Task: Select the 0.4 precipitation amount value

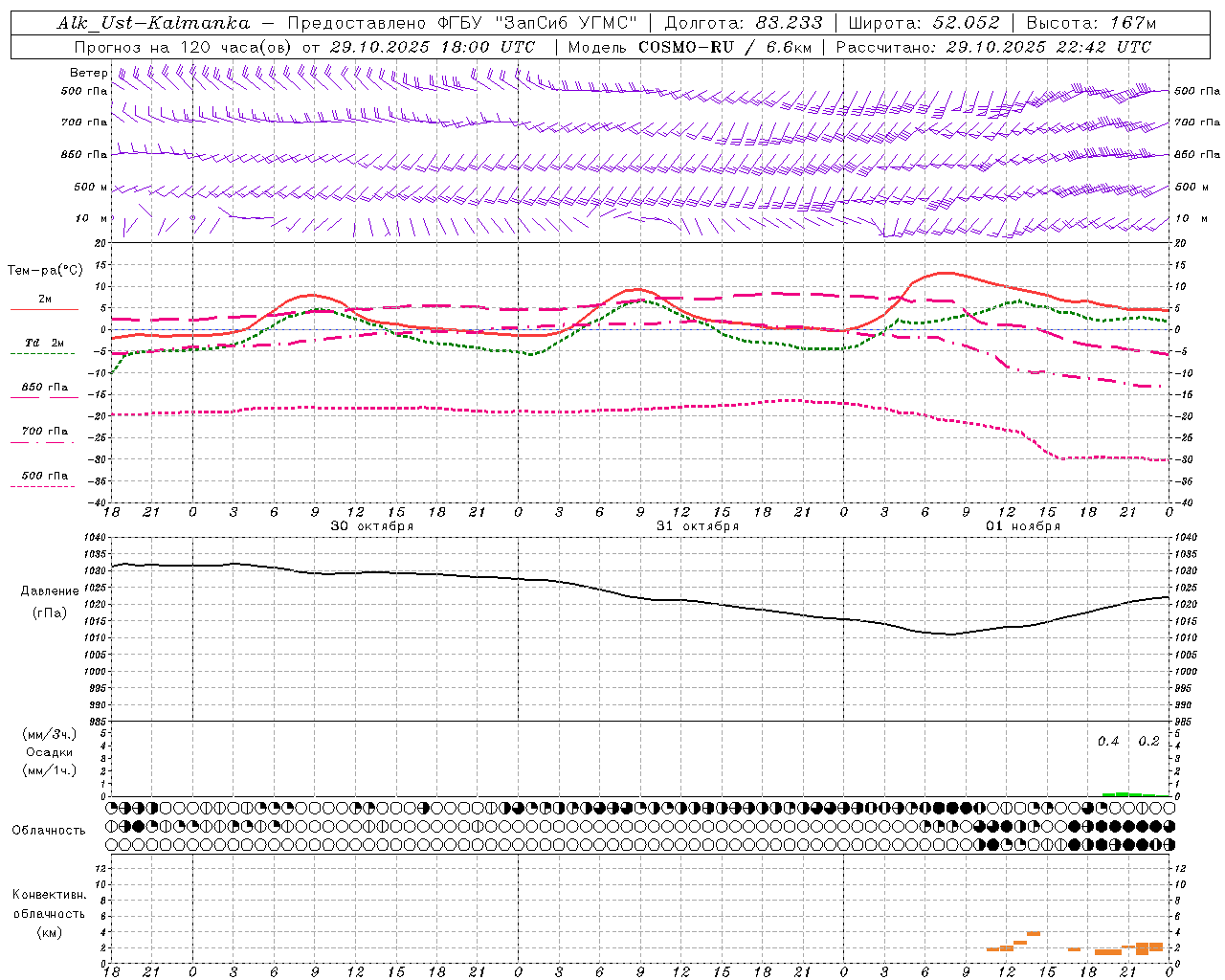Action: click(1108, 742)
